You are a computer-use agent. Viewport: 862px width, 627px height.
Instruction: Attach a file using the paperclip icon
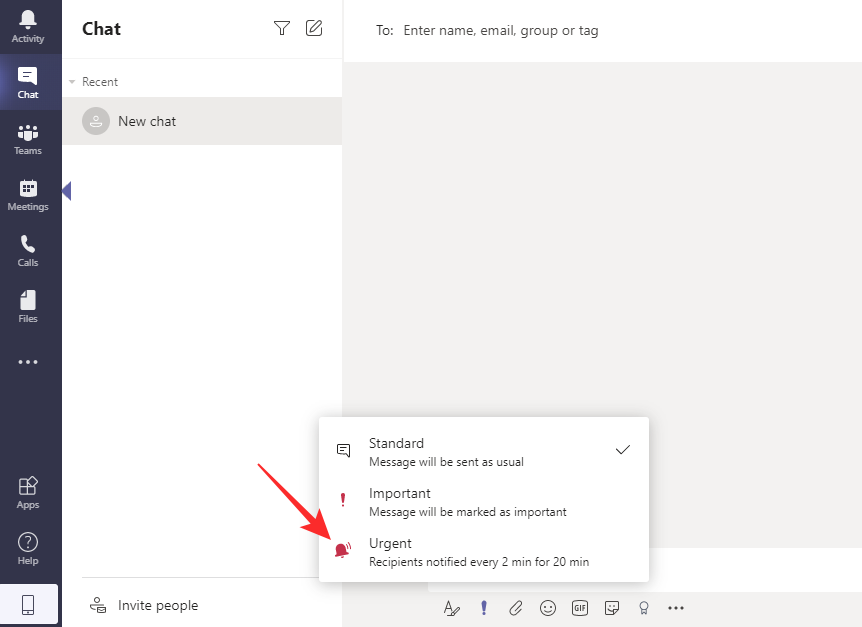tap(516, 607)
